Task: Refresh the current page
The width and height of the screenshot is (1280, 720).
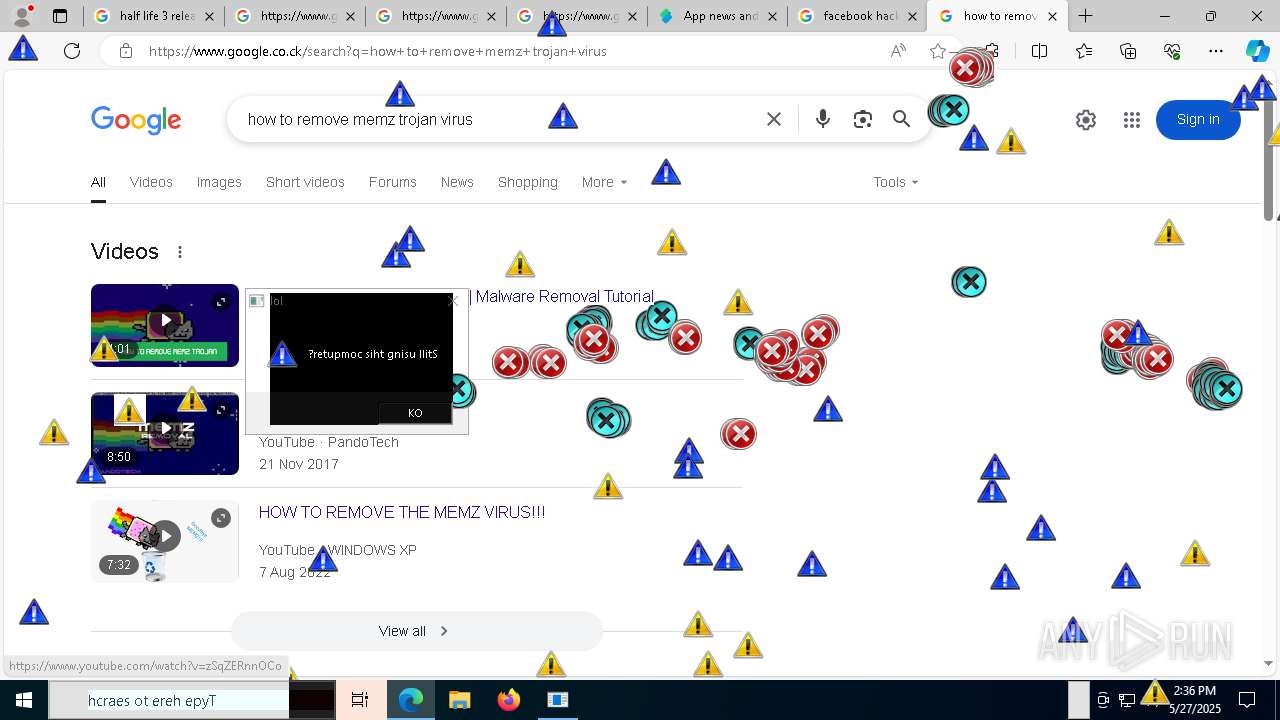Action: pyautogui.click(x=72, y=51)
